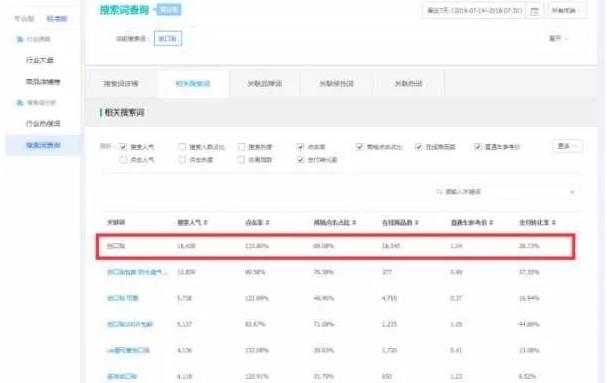Open the 更多 metrics dropdown

click(x=567, y=146)
